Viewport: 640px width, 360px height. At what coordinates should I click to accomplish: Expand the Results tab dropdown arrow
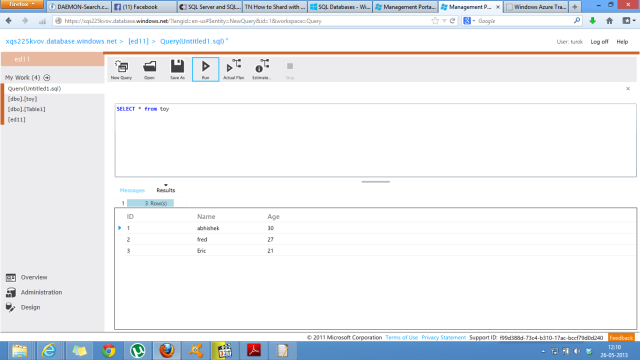click(166, 185)
